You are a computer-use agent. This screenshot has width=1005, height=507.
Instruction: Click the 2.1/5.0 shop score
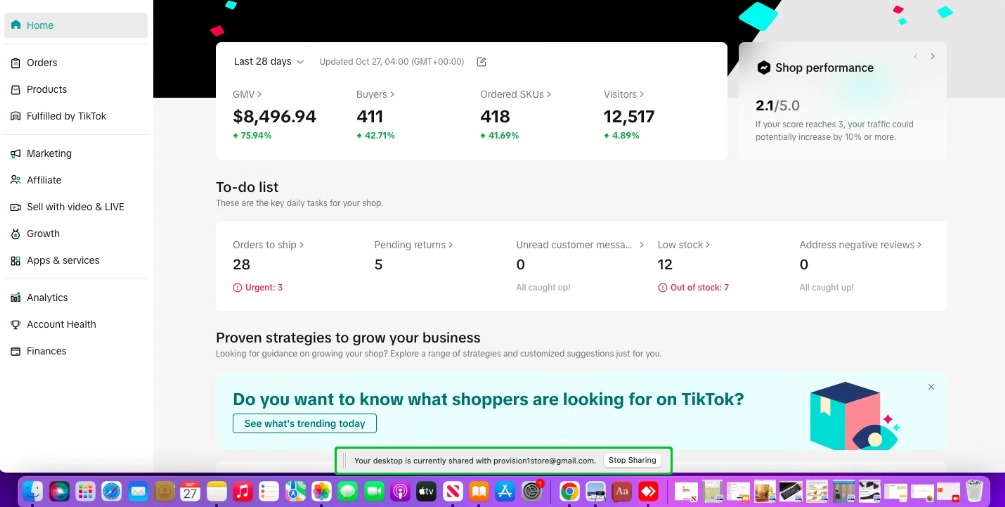[777, 106]
